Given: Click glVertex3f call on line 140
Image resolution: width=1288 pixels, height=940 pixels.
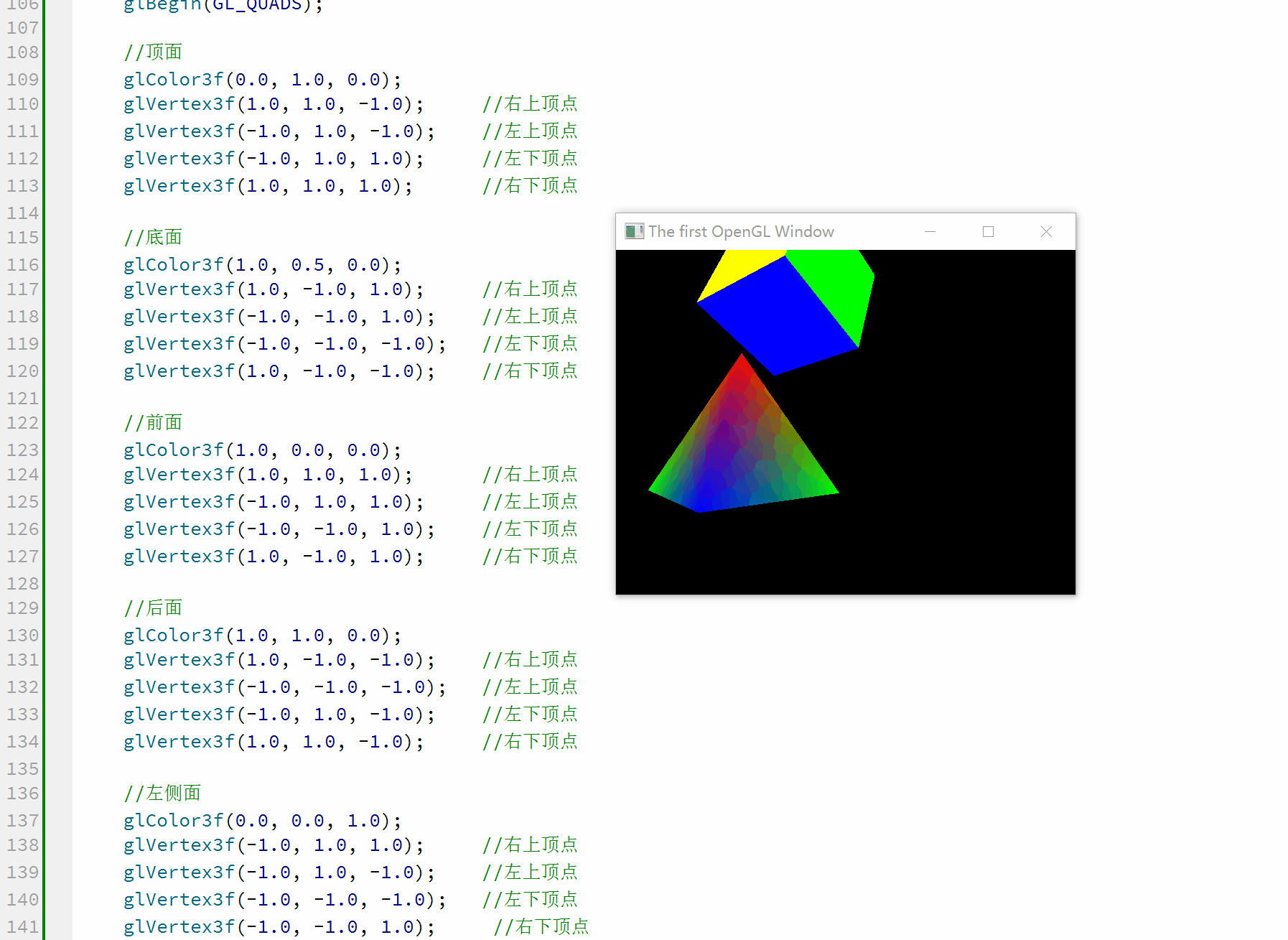Looking at the screenshot, I should pyautogui.click(x=285, y=900).
